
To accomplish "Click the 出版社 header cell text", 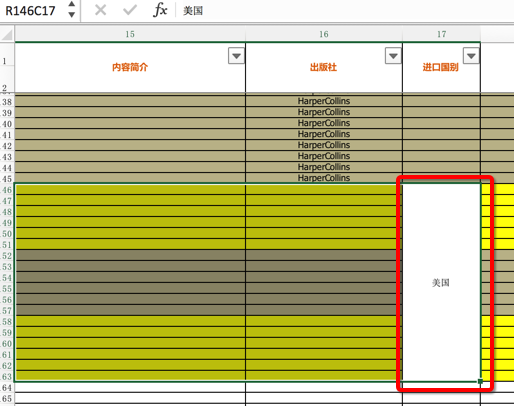I will point(323,67).
